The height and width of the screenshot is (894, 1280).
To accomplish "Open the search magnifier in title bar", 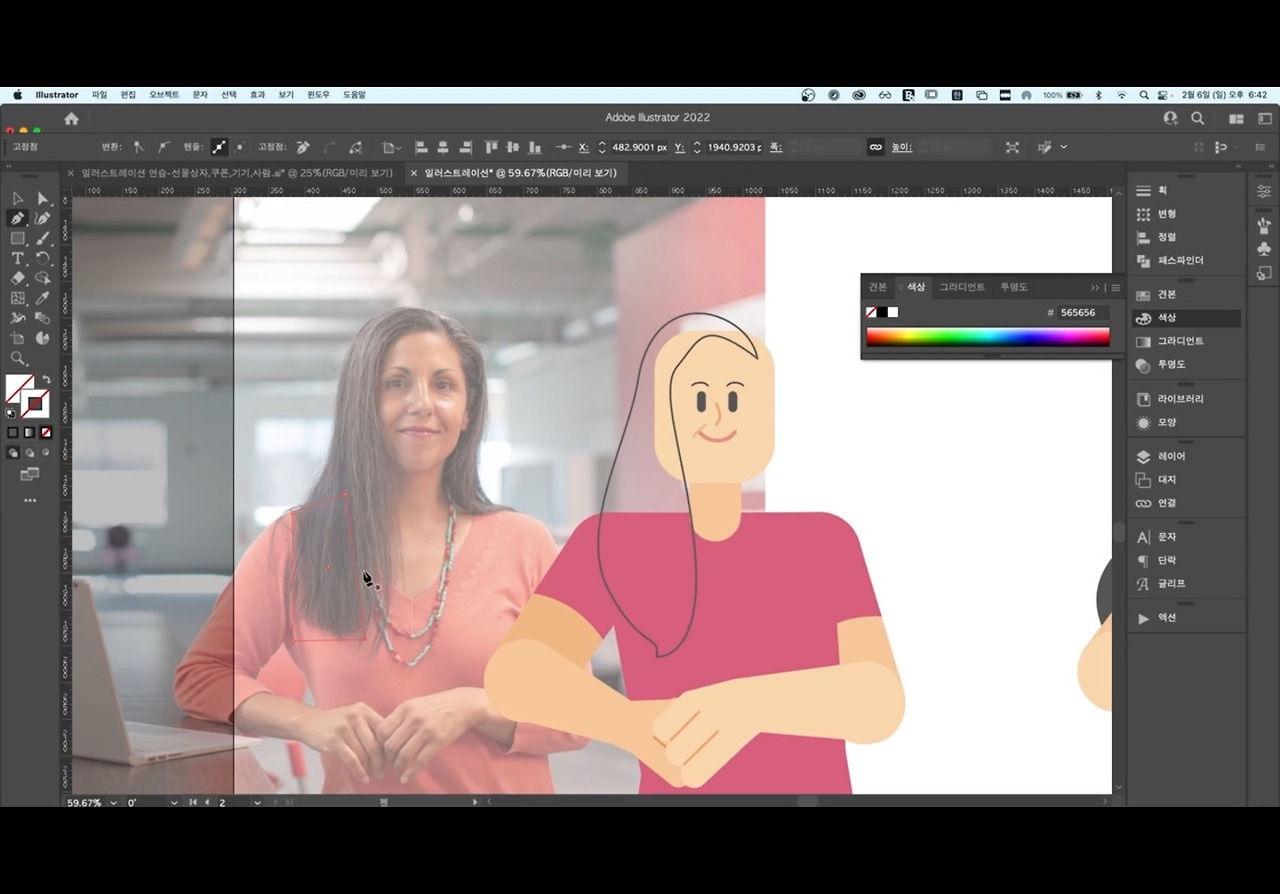I will tap(1197, 118).
